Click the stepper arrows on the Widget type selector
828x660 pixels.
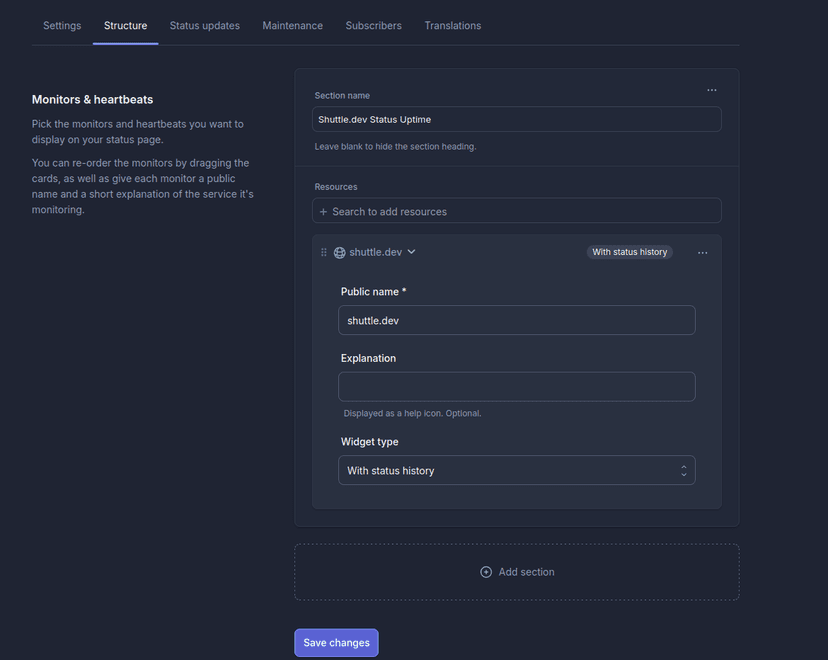click(x=685, y=470)
